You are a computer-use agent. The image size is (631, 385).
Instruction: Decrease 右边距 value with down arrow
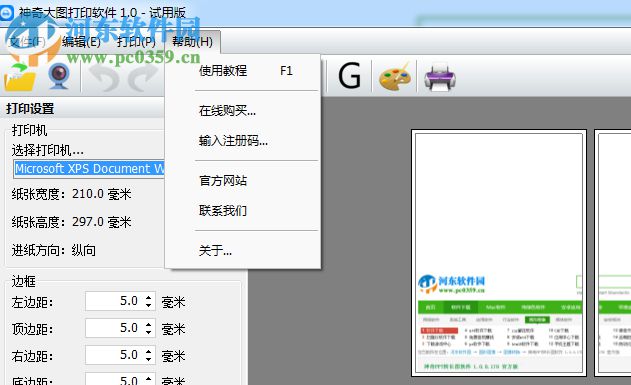148,359
